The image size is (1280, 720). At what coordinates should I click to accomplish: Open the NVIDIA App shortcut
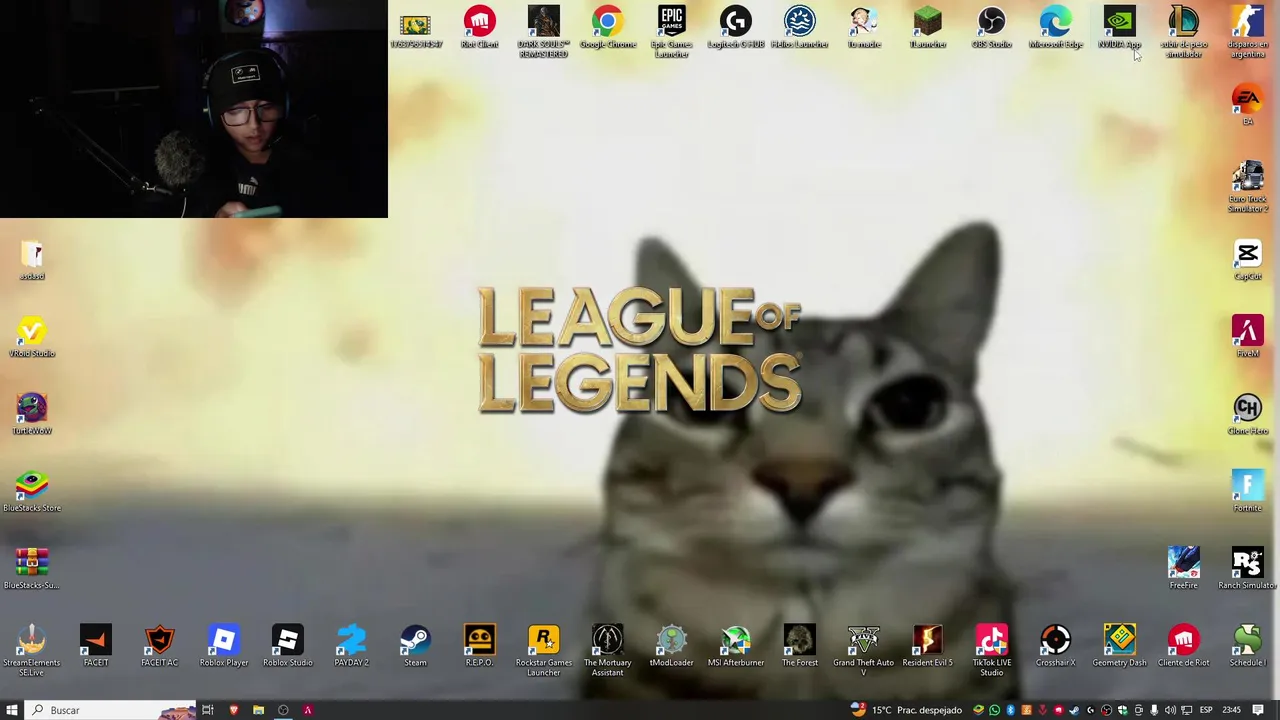(1119, 27)
